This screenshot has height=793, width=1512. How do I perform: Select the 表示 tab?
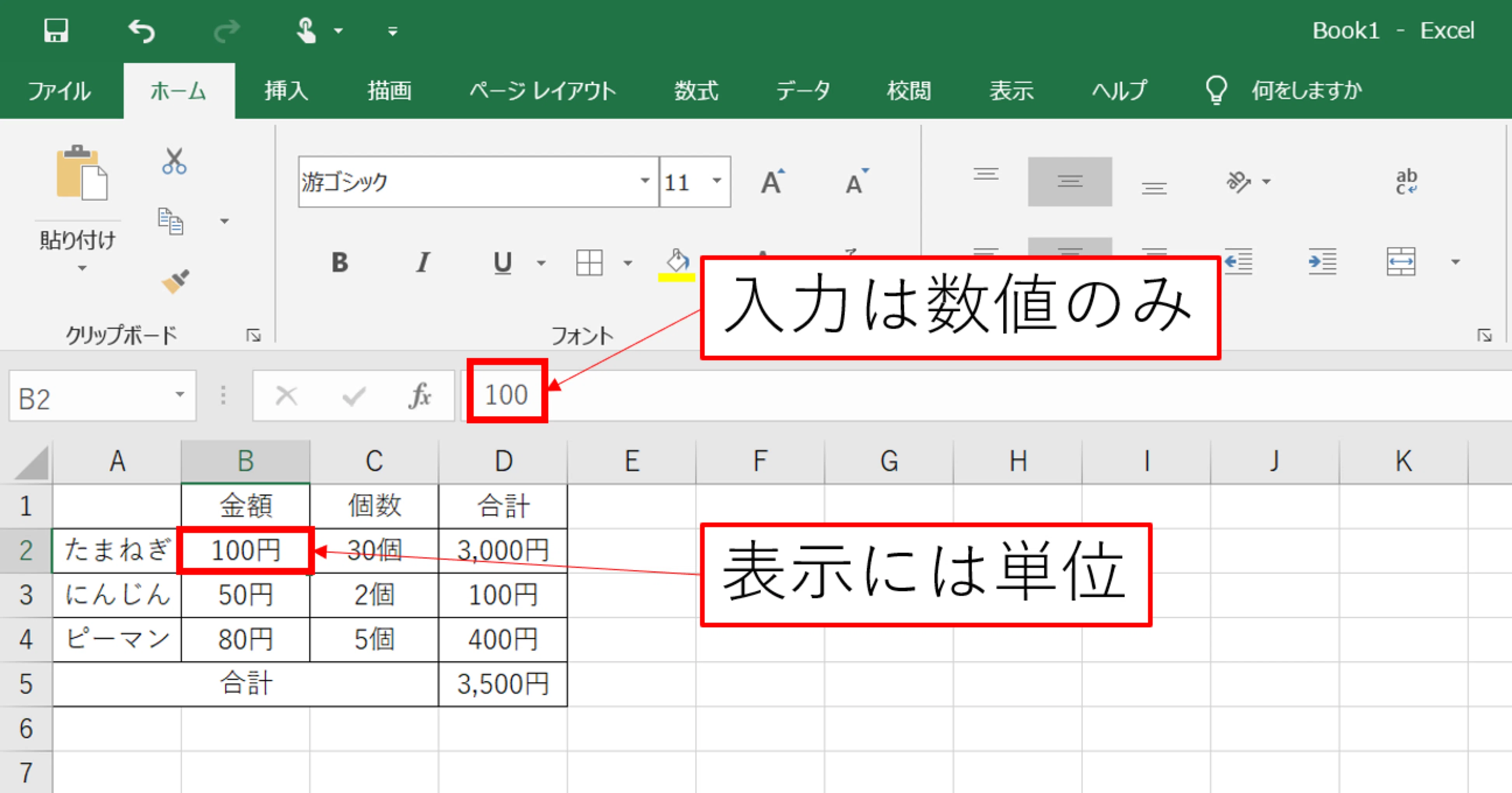[x=1011, y=91]
